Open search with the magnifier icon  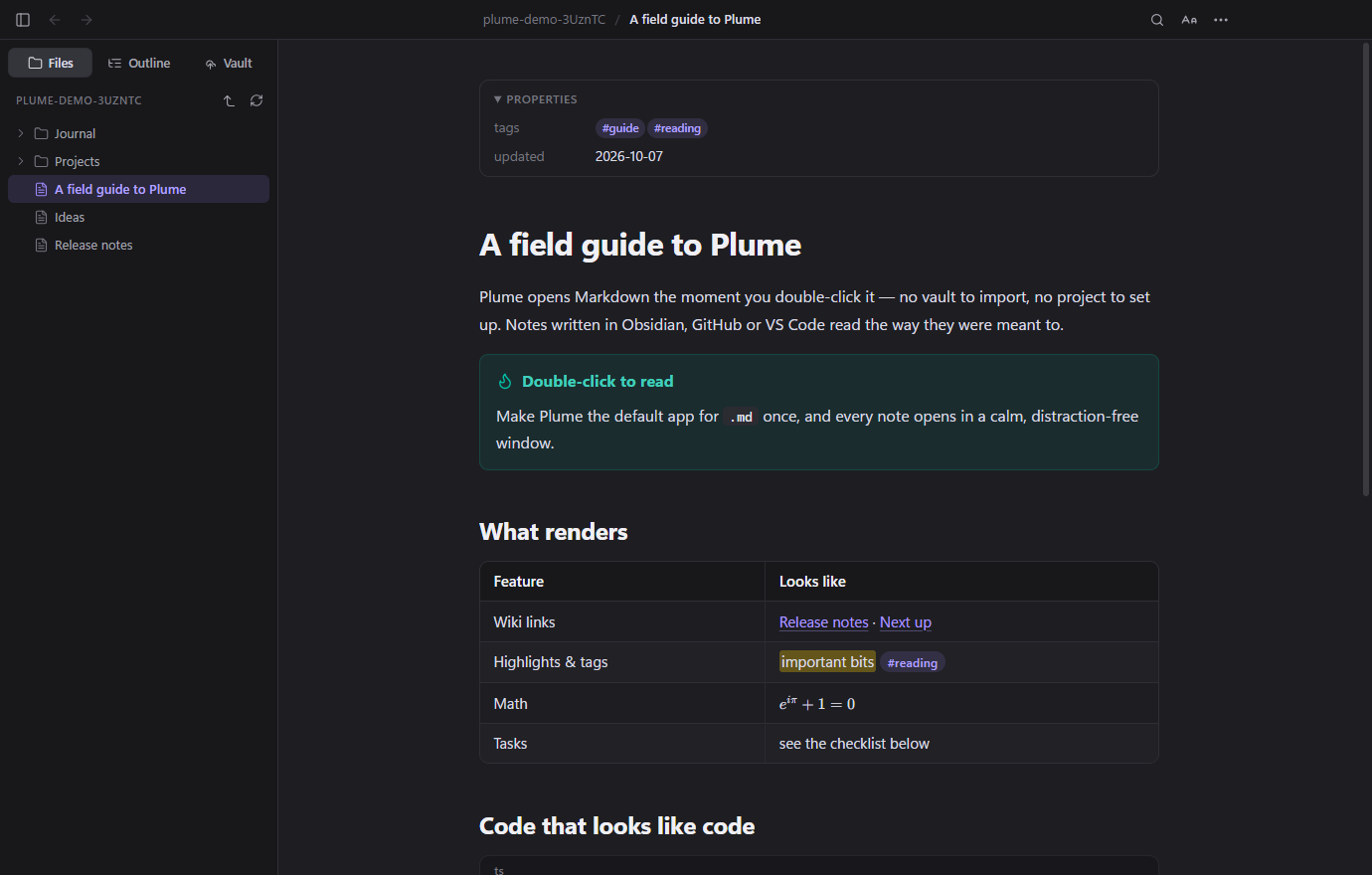(x=1157, y=20)
